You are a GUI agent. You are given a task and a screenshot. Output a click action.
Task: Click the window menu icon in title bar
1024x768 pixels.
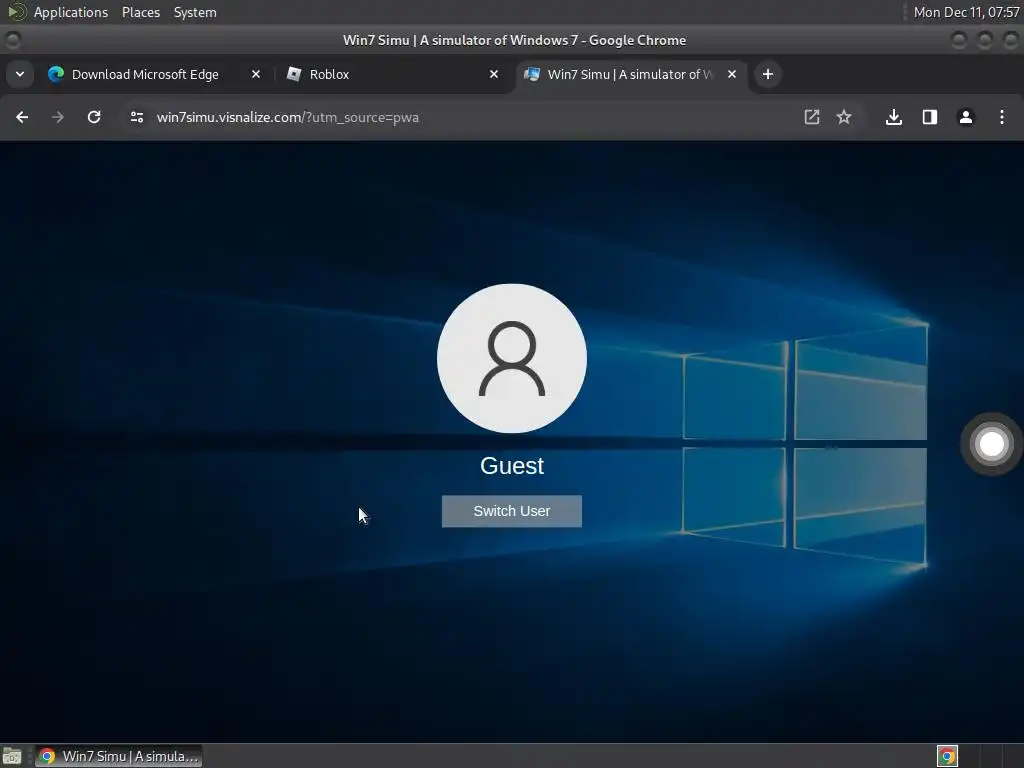coord(12,40)
